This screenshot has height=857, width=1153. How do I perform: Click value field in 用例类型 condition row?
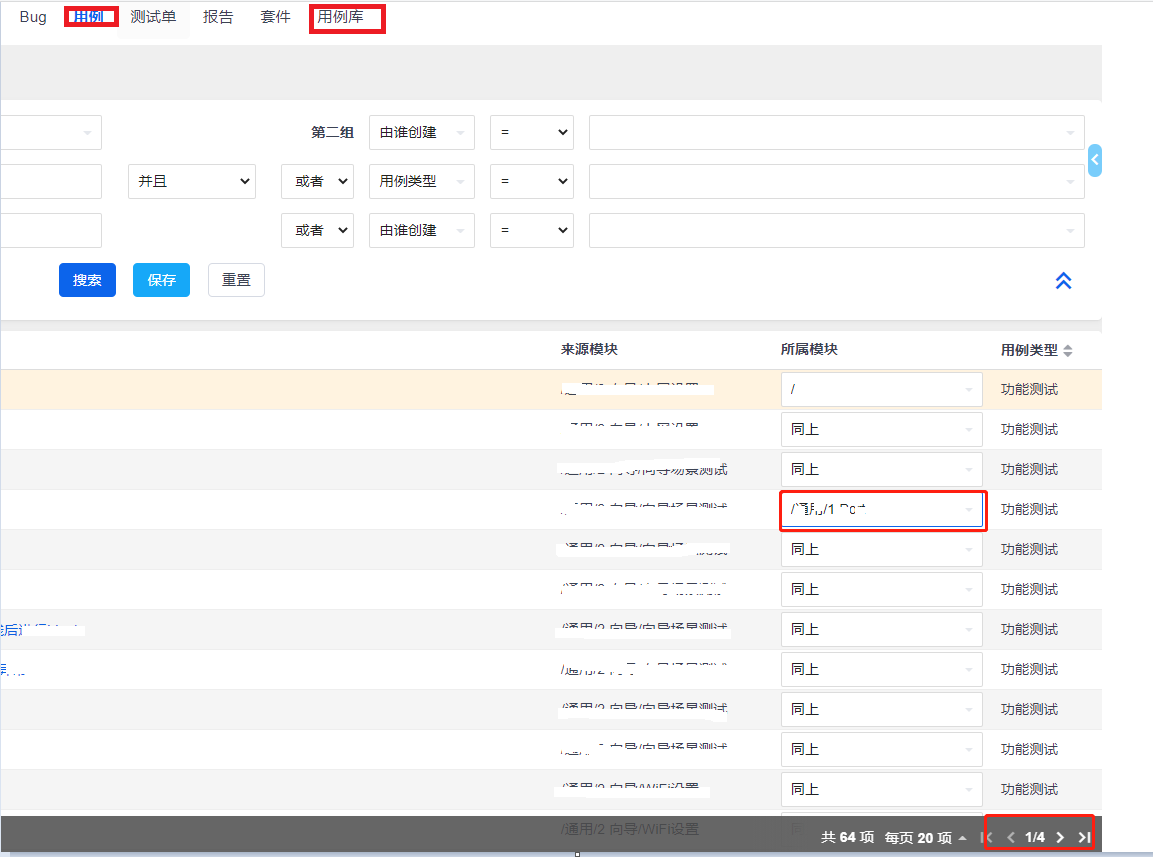click(x=836, y=181)
